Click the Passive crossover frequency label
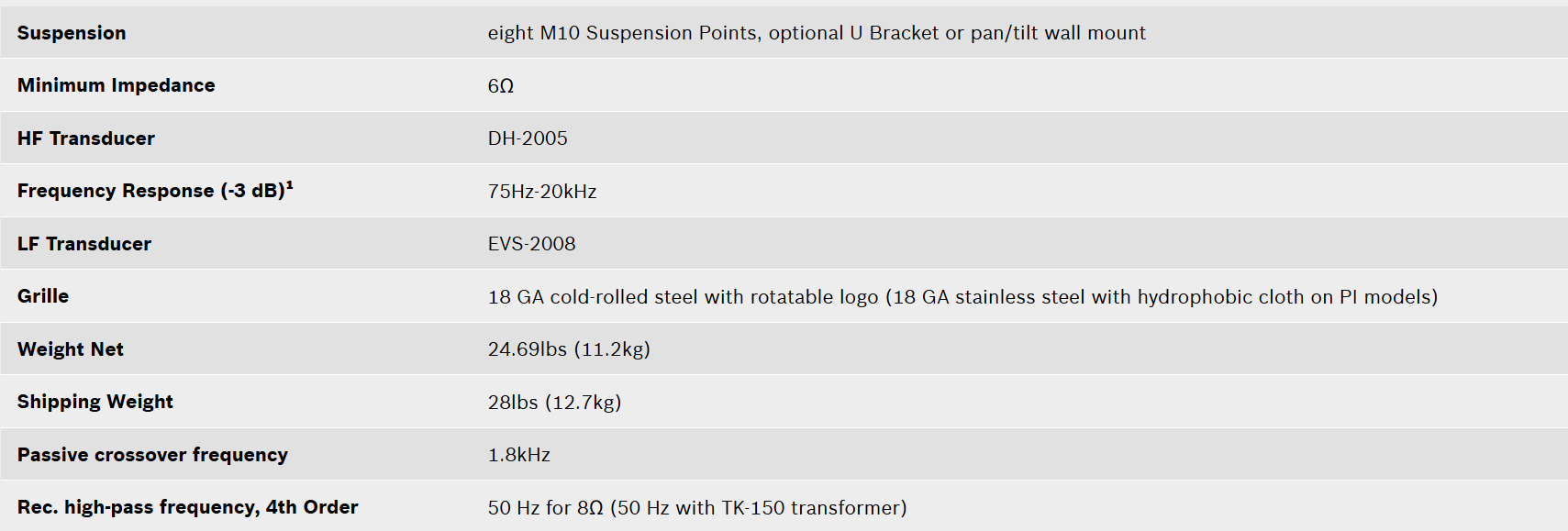Image resolution: width=1568 pixels, height=531 pixels. click(152, 455)
